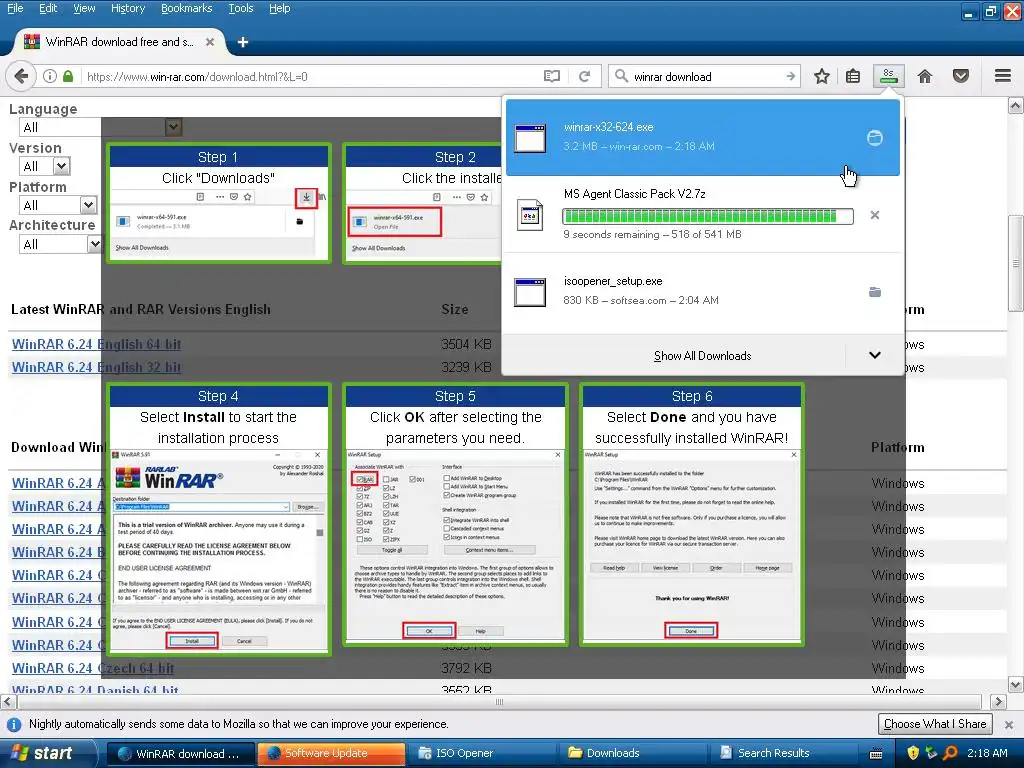The width and height of the screenshot is (1024, 768).
Task: Open the History menu
Action: pyautogui.click(x=128, y=8)
